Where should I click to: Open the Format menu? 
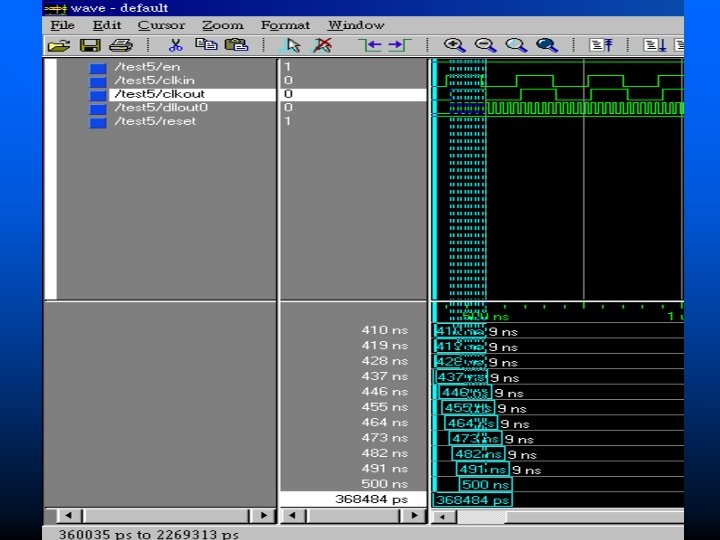[x=285, y=25]
